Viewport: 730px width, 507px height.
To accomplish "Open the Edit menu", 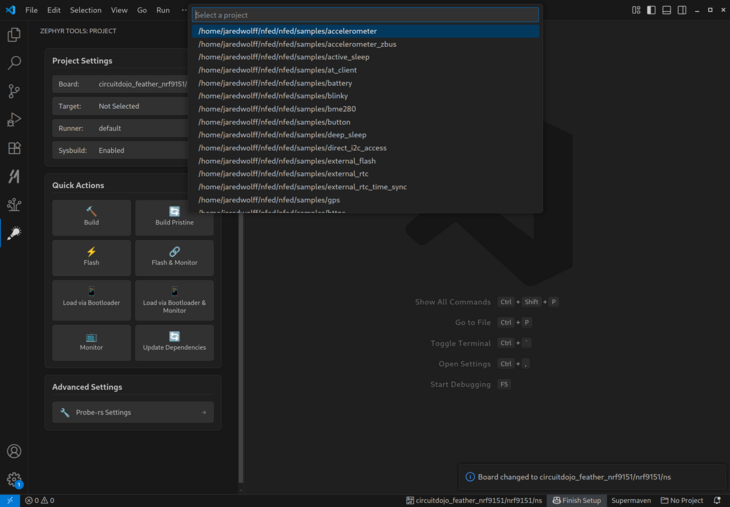I will 54,10.
